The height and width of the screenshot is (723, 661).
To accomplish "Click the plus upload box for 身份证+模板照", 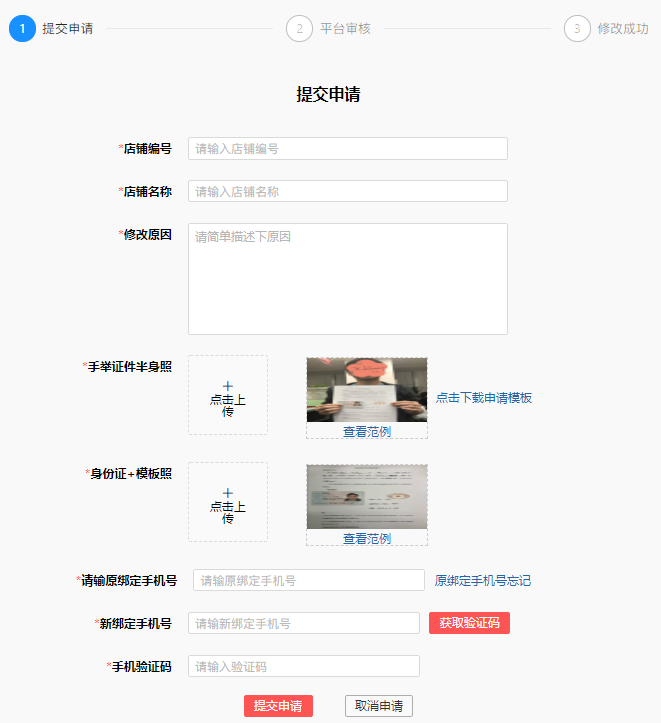I will click(228, 502).
